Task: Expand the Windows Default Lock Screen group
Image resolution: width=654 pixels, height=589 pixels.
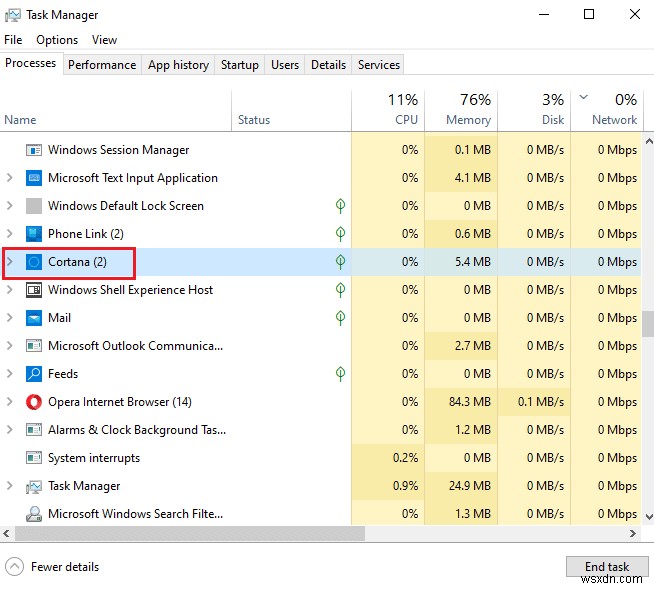Action: pyautogui.click(x=10, y=206)
